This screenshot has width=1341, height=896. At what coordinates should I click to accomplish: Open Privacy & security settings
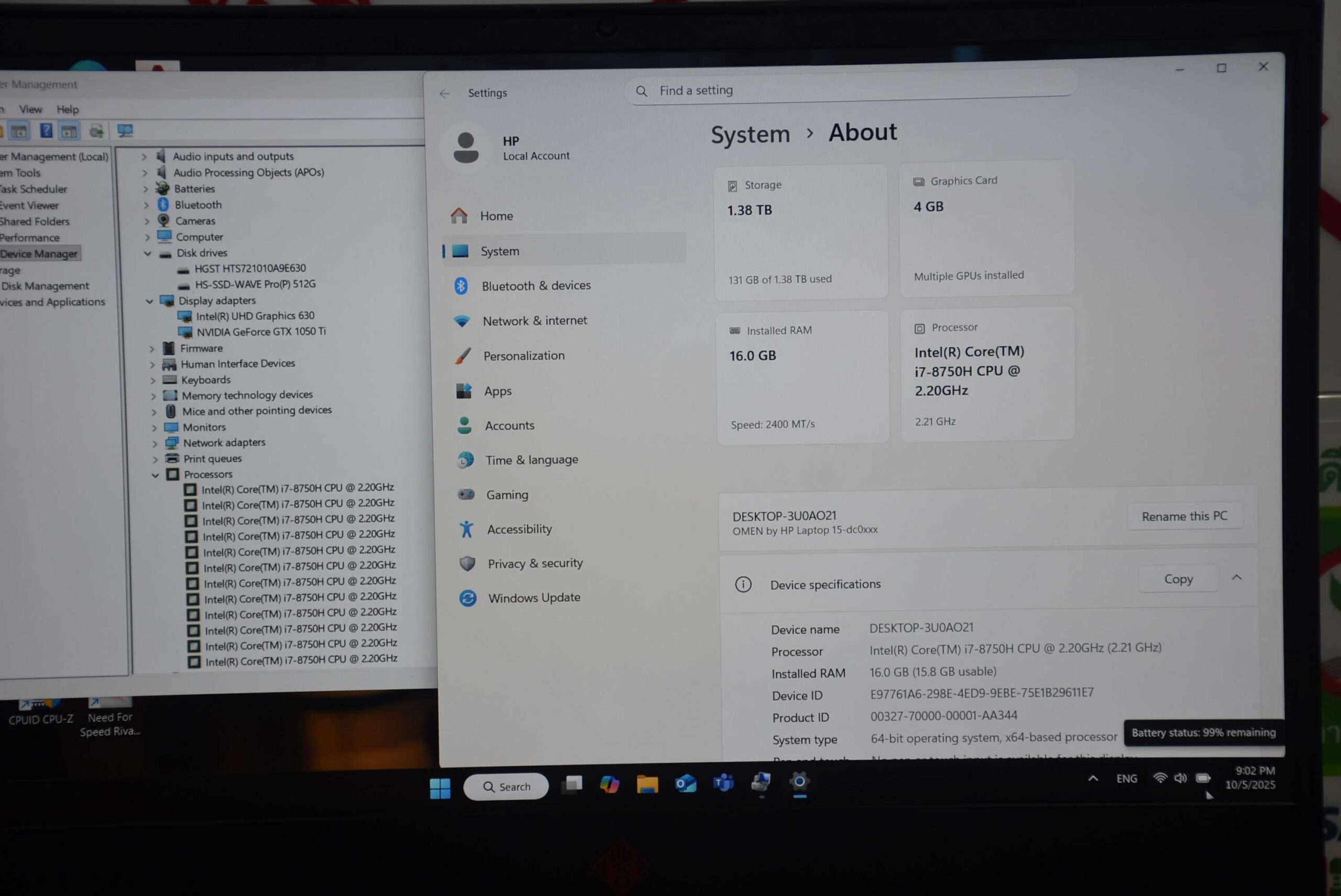pos(534,563)
